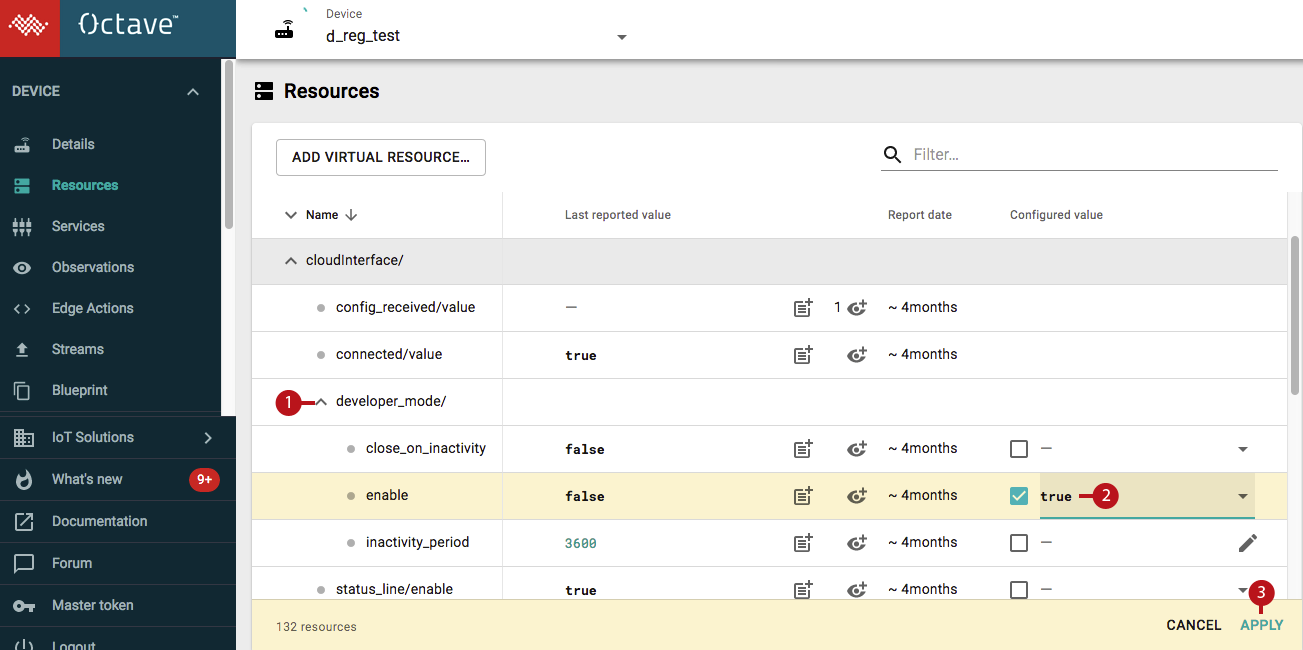Click the Master token key icon
Image resolution: width=1303 pixels, height=650 pixels.
click(x=23, y=605)
